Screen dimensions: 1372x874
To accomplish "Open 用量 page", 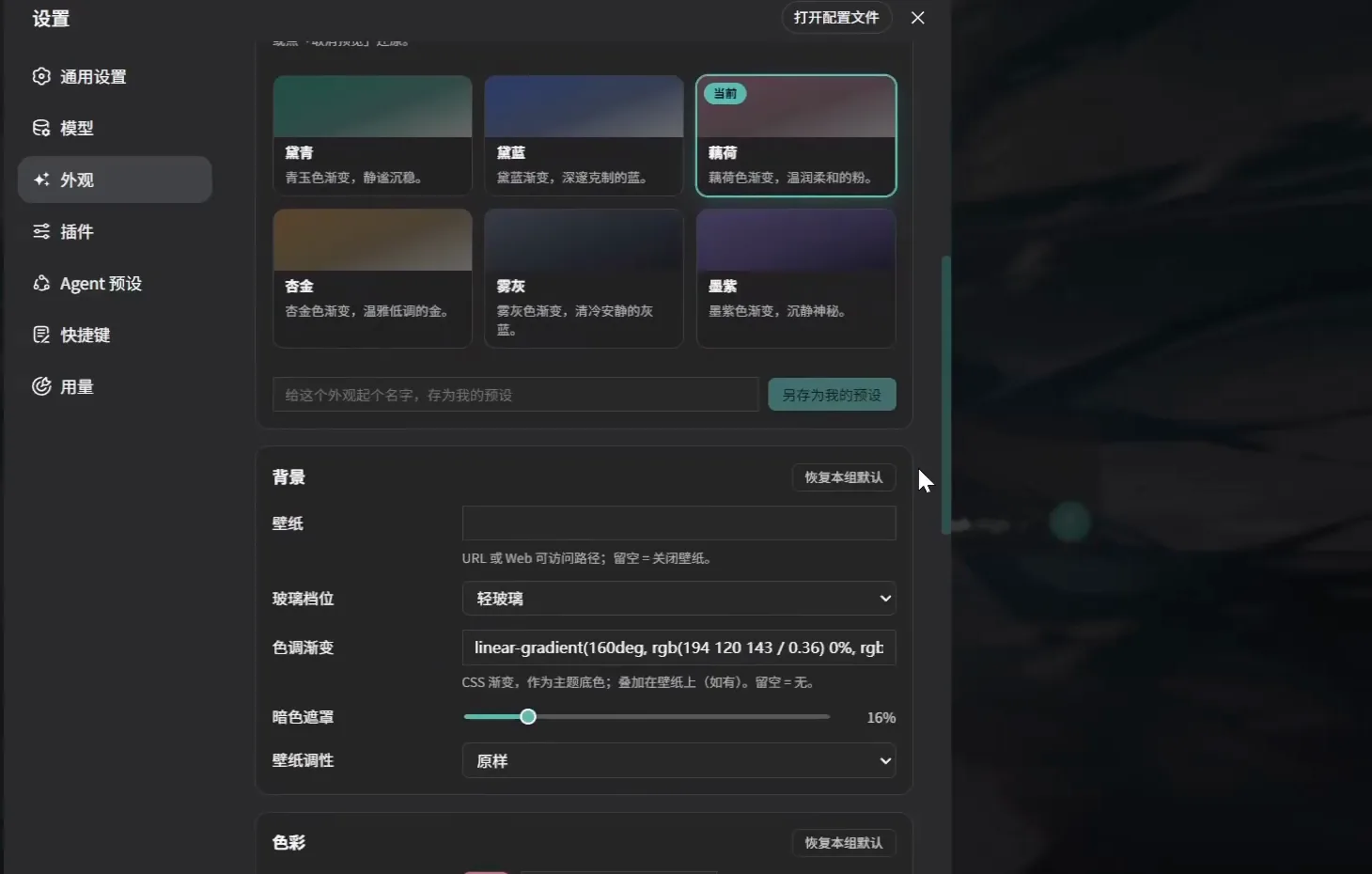I will click(x=115, y=386).
